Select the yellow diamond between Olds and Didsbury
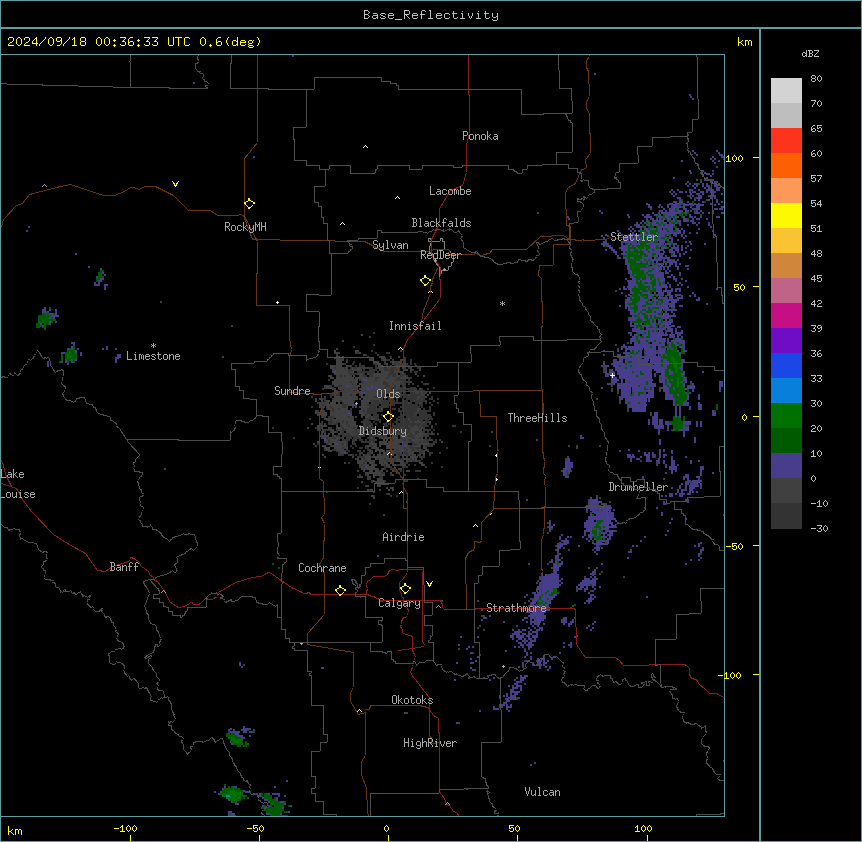Screen dimensions: 862x842 click(x=389, y=417)
